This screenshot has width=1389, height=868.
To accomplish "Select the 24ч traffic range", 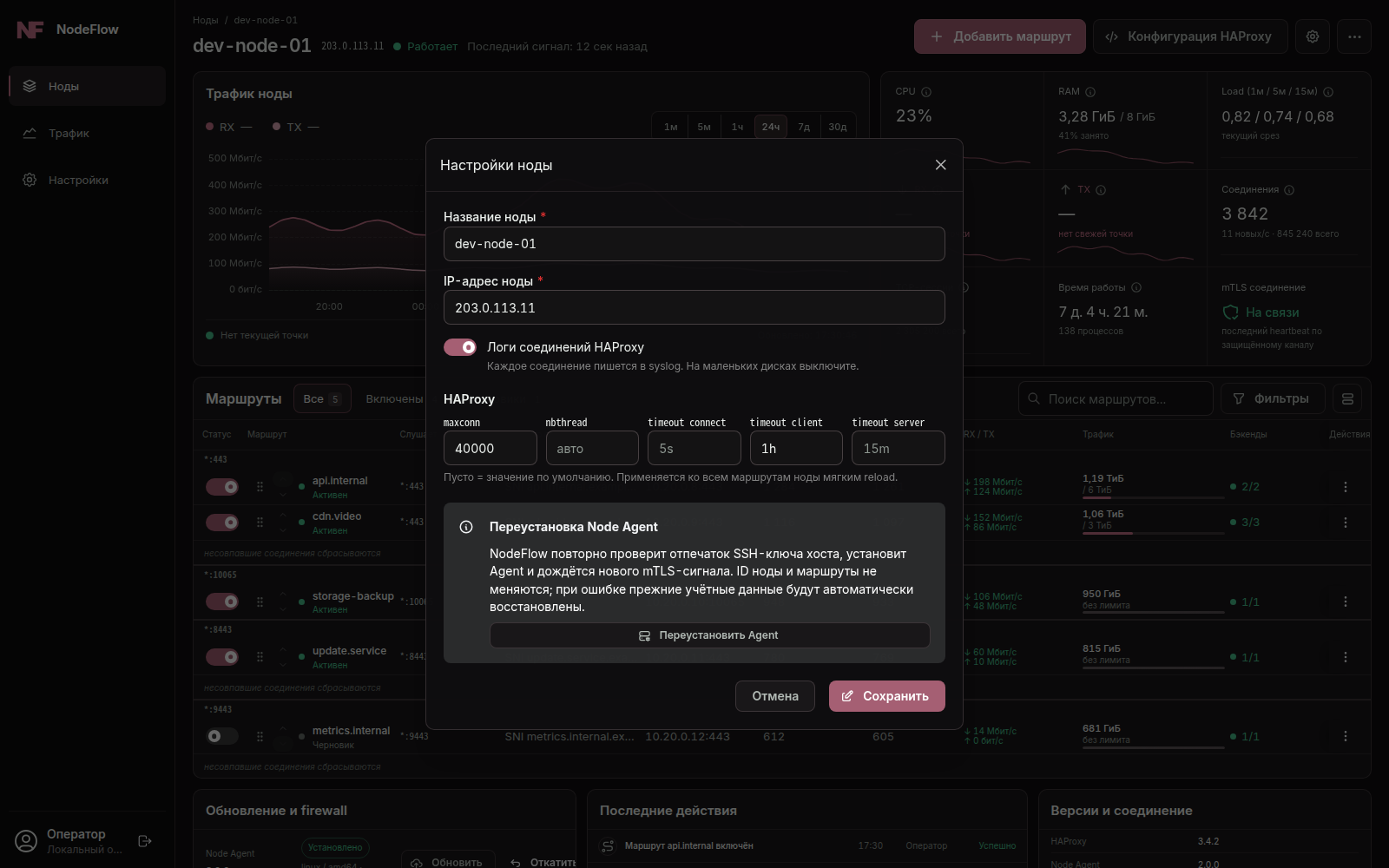I will point(771,127).
